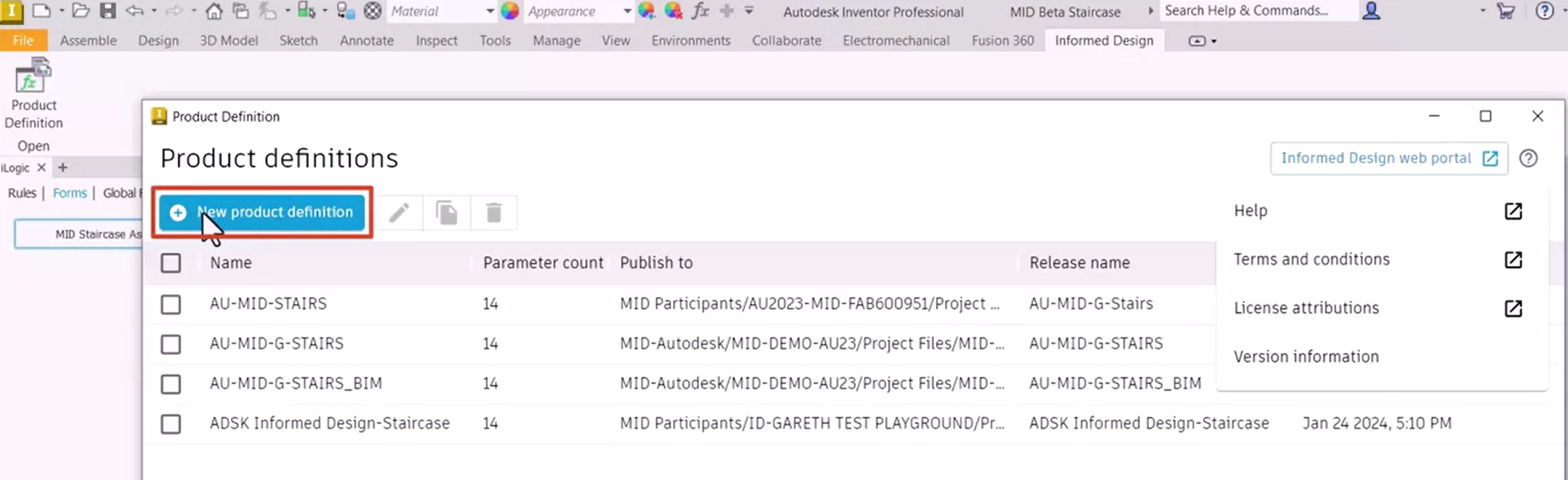Click the AU-MID-G-Stairs release name cell

[x=1091, y=304]
